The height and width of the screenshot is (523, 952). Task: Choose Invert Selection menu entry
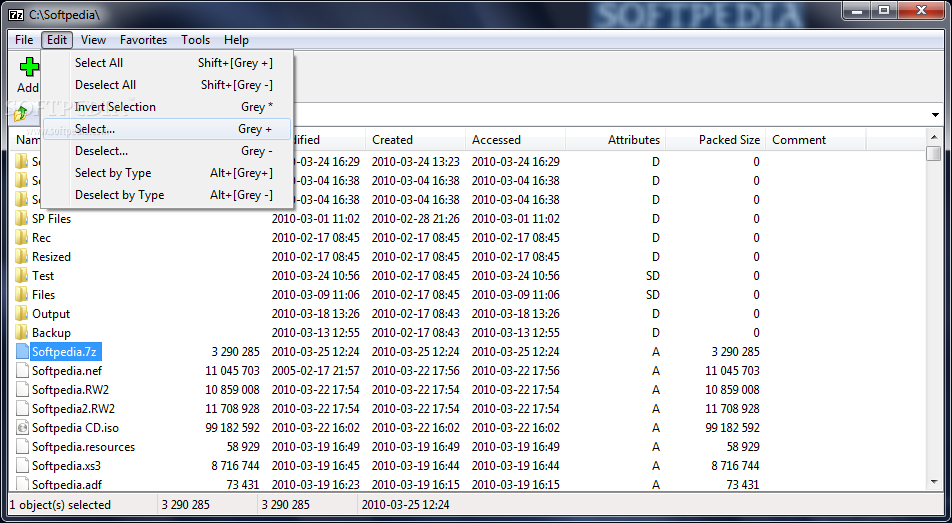click(167, 107)
